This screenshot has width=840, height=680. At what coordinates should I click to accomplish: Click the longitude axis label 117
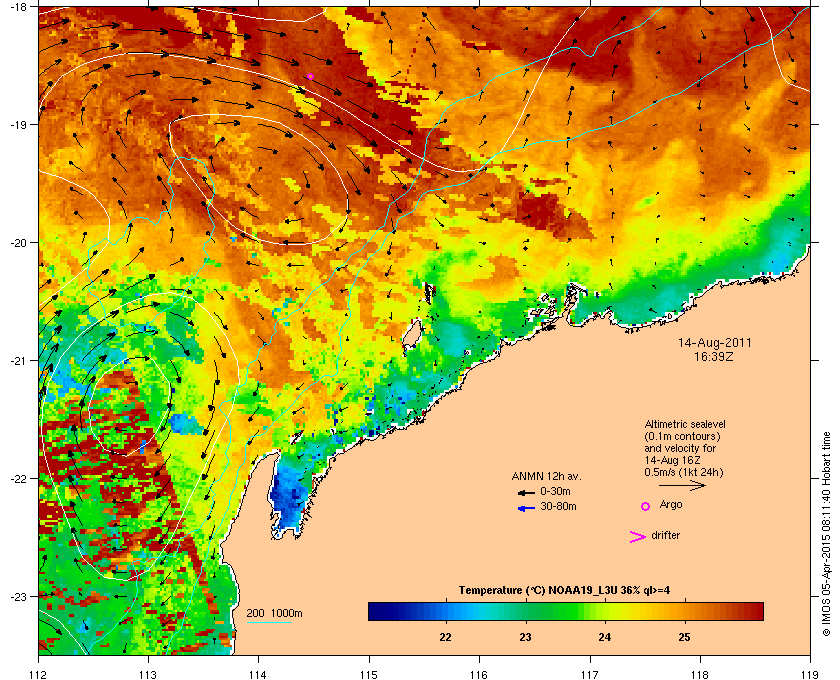click(589, 675)
